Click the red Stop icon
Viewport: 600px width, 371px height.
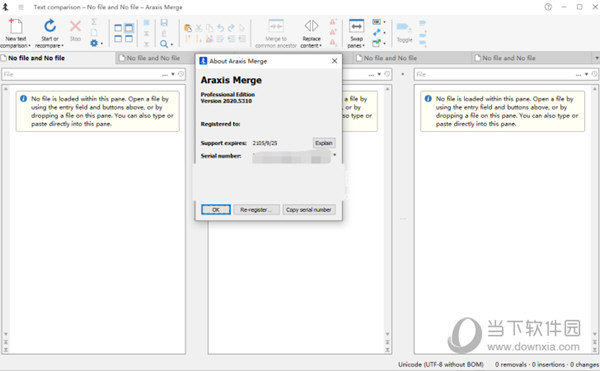coord(75,26)
